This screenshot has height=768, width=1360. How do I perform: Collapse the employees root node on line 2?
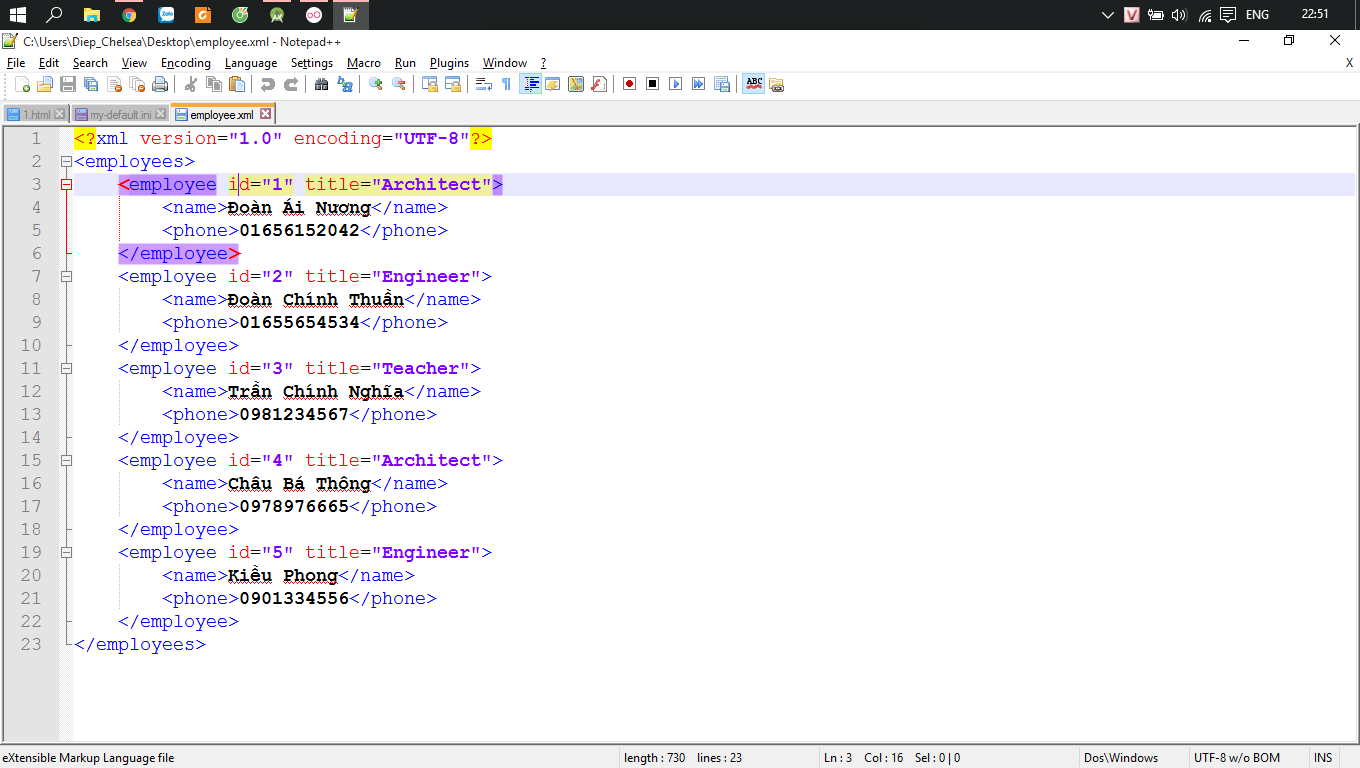click(x=66, y=162)
